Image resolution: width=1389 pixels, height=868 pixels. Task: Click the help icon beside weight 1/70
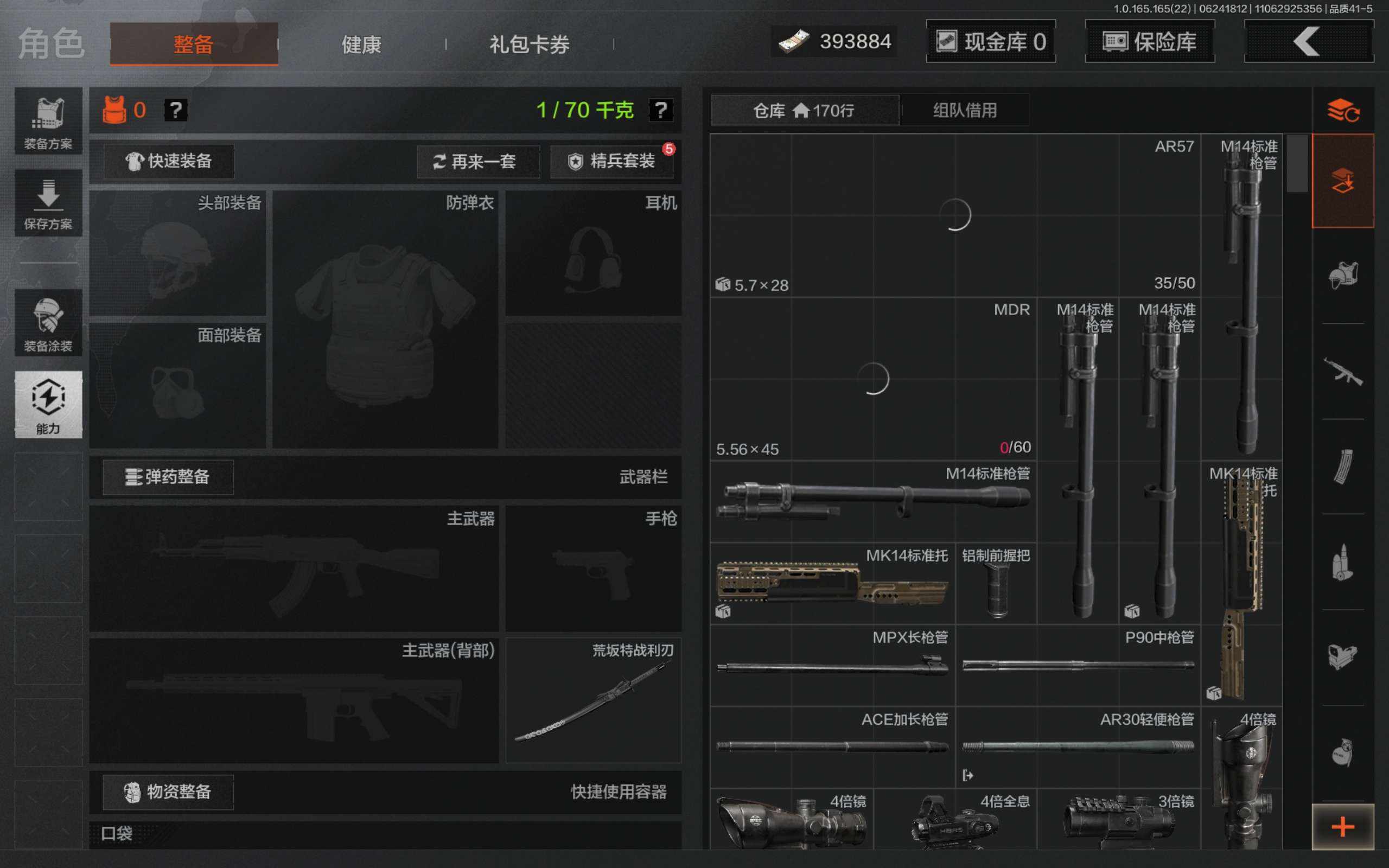[661, 110]
